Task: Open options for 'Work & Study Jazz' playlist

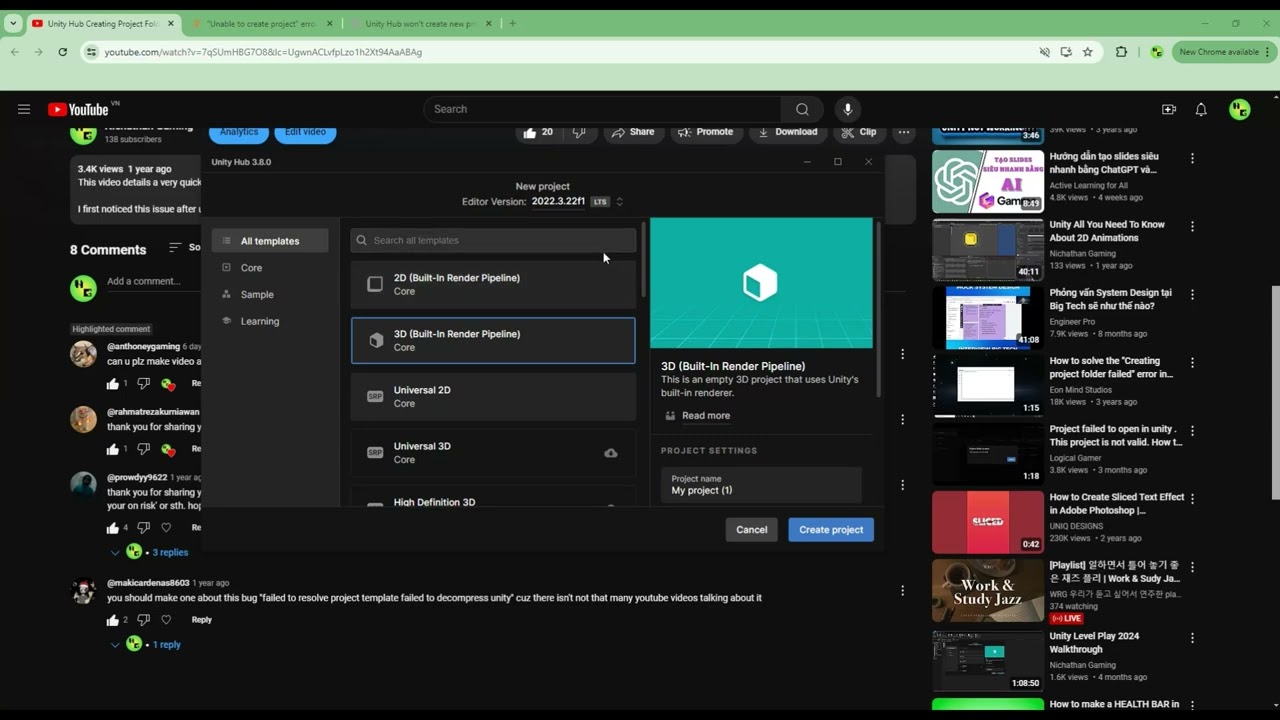Action: point(1192,568)
